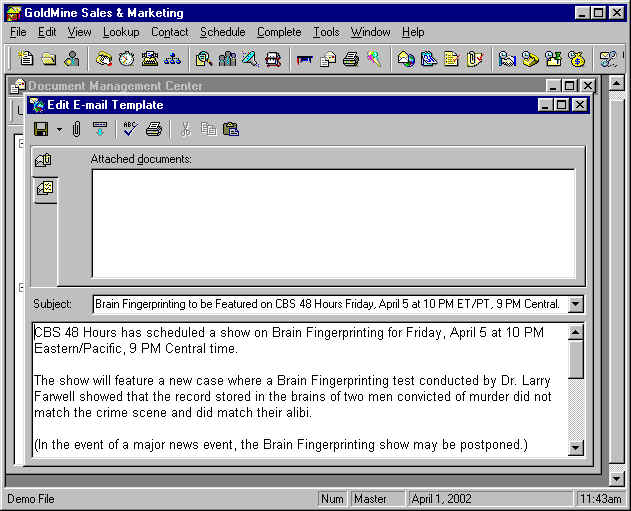Click the 'Num' status bar indicator
This screenshot has width=631, height=511.
click(x=332, y=499)
